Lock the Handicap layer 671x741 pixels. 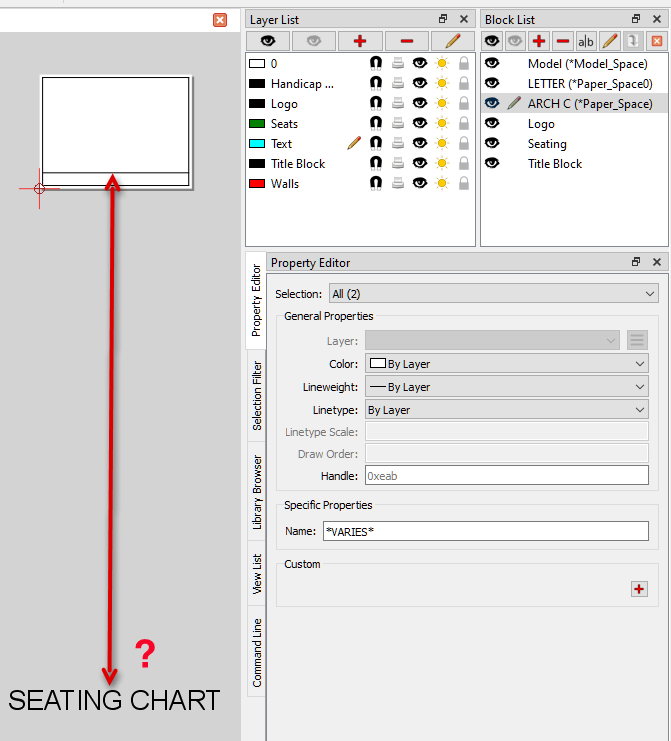pos(464,83)
